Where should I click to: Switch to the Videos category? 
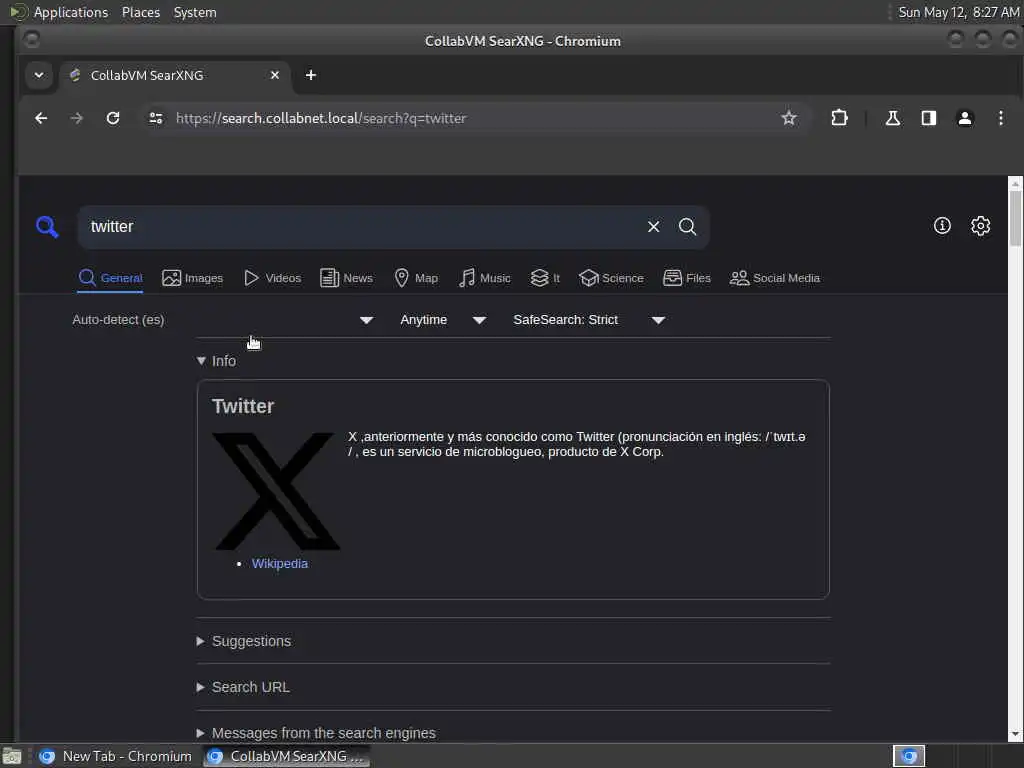click(x=272, y=278)
